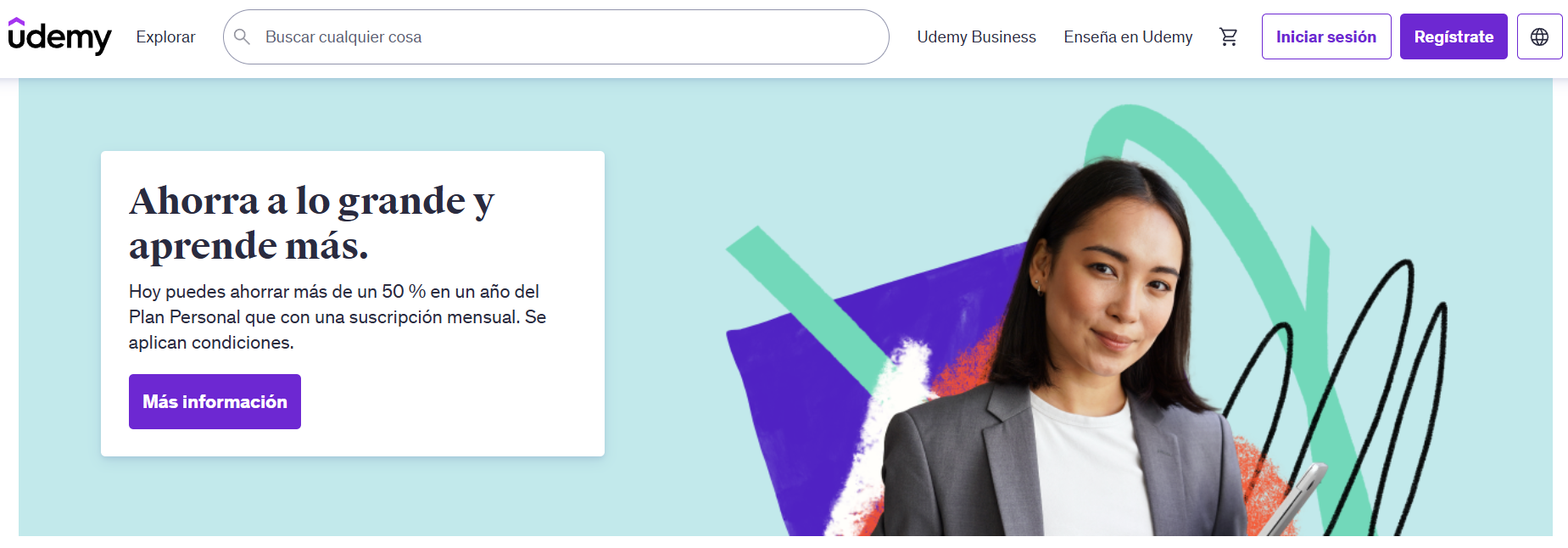1568x548 pixels.
Task: Click the purple shape behind the woman
Action: tap(789, 407)
